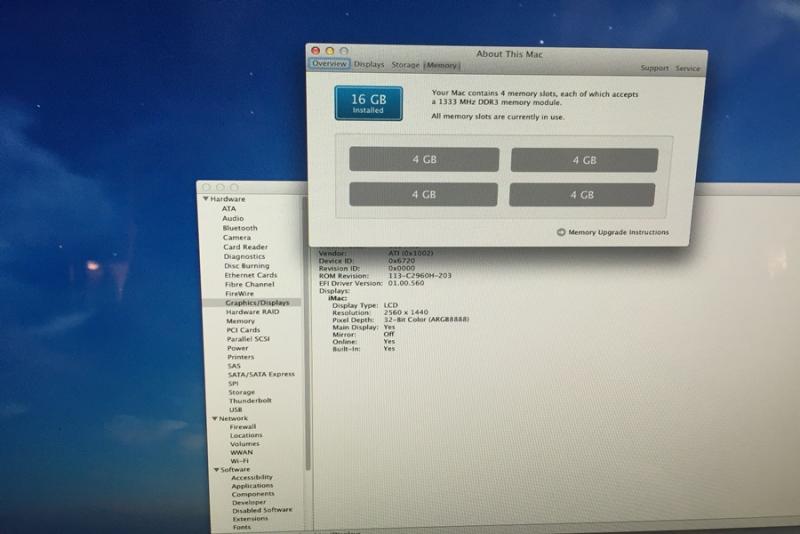This screenshot has height=534, width=800.
Task: Select WWAN under Network
Action: [x=241, y=452]
